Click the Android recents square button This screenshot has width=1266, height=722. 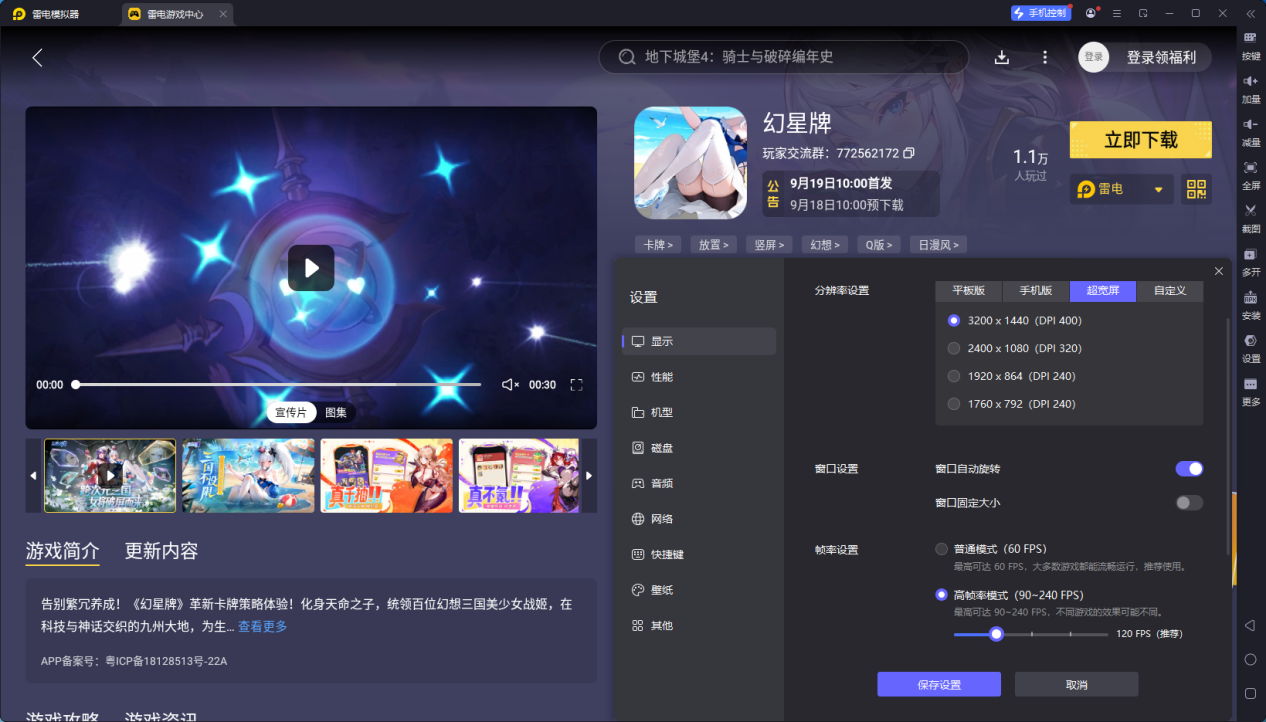[1250, 693]
